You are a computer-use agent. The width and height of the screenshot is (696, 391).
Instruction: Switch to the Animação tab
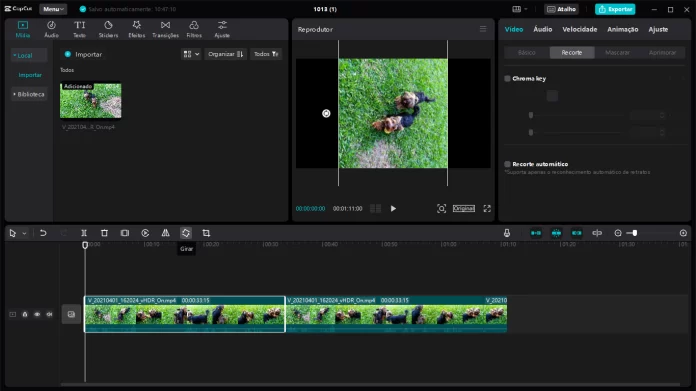click(622, 29)
